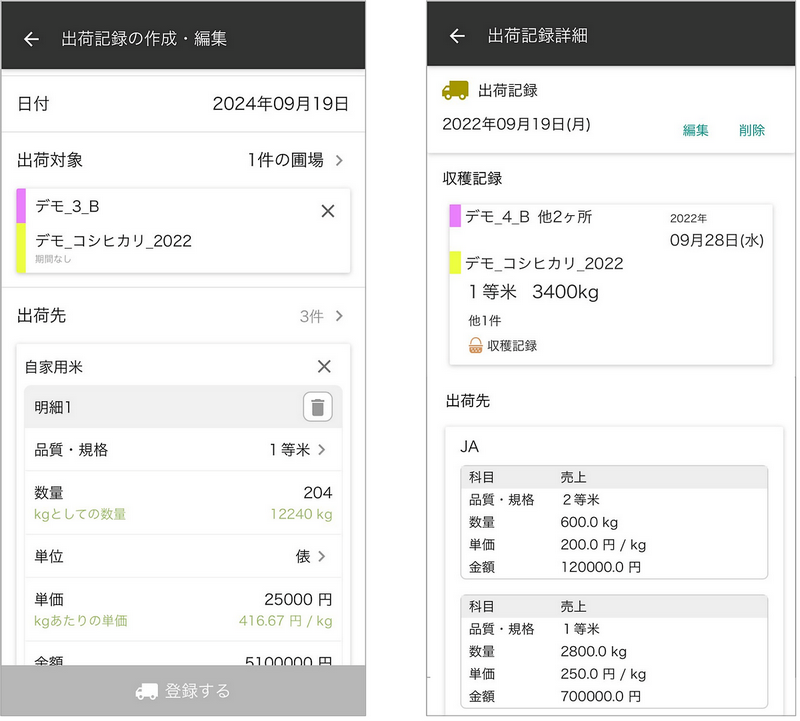Open the 品質・規格 selector showing 1等米
This screenshot has height=721, width=800.
322,450
